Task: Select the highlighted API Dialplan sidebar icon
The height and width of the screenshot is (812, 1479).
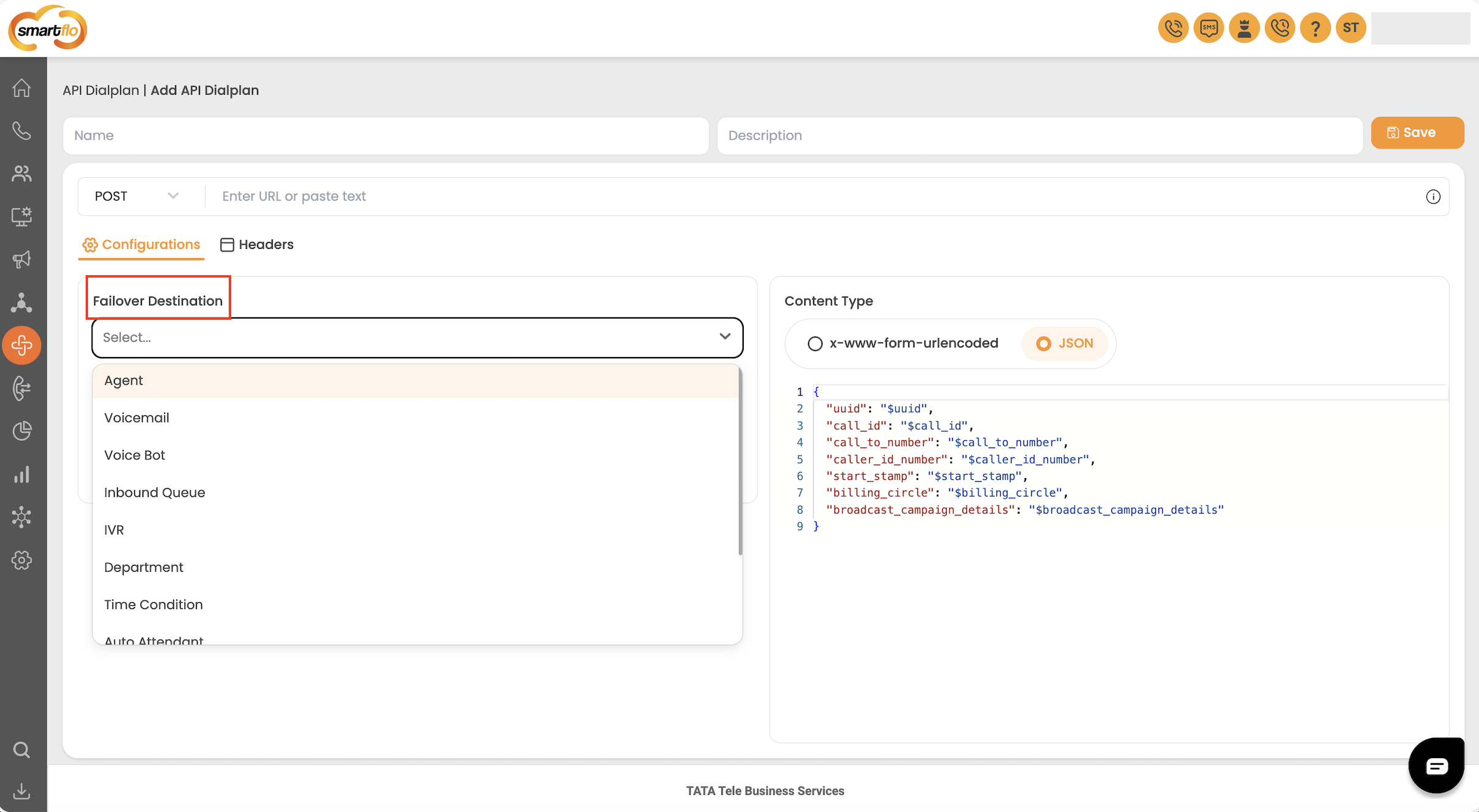Action: 21,345
